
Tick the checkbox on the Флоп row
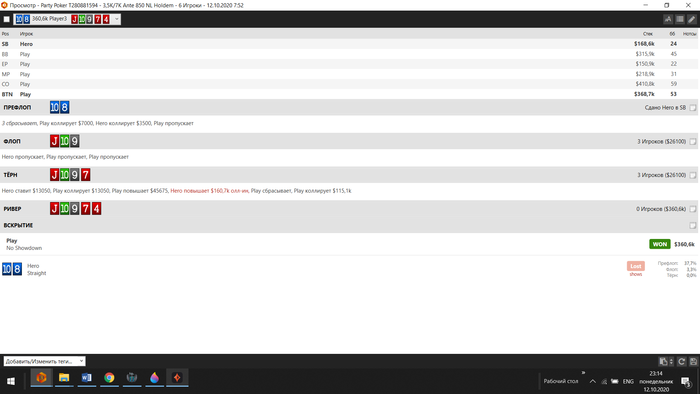[693, 141]
